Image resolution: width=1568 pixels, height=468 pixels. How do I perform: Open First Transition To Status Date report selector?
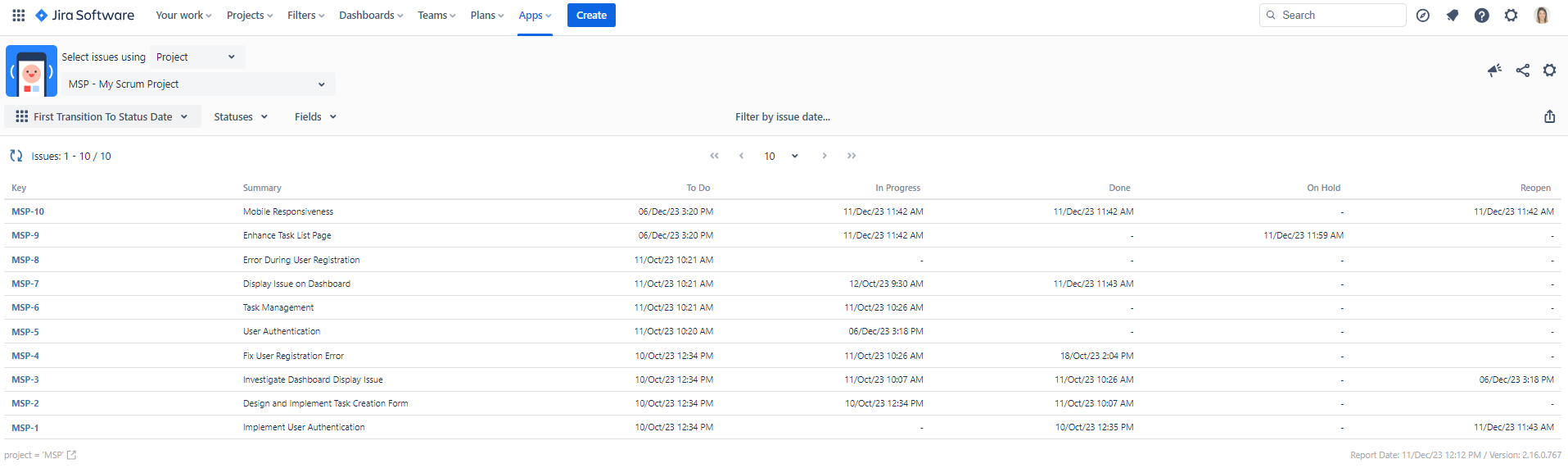click(x=103, y=116)
